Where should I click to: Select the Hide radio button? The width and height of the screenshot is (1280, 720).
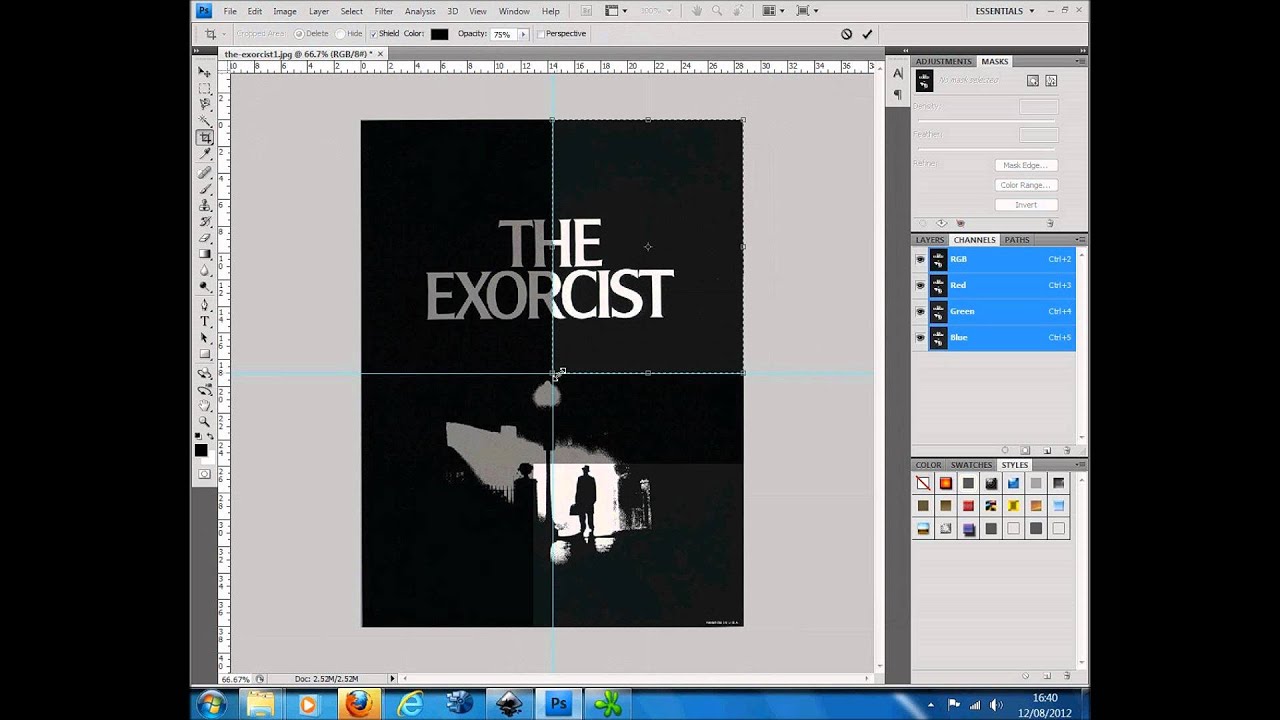tap(340, 34)
